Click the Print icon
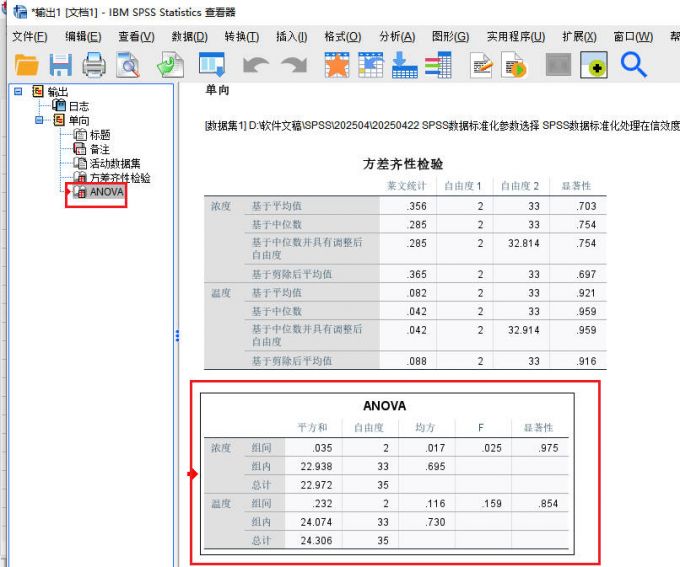The height and width of the screenshot is (567, 680). coord(94,65)
